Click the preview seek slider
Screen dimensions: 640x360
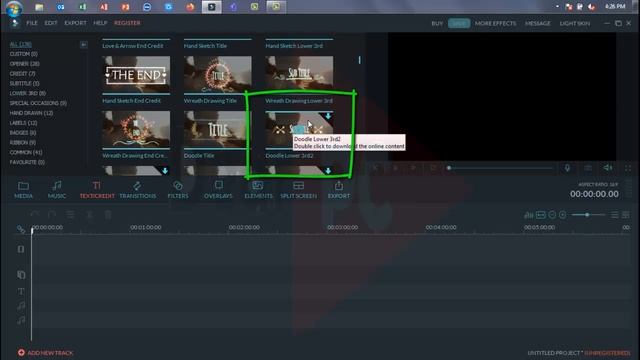(x=500, y=168)
